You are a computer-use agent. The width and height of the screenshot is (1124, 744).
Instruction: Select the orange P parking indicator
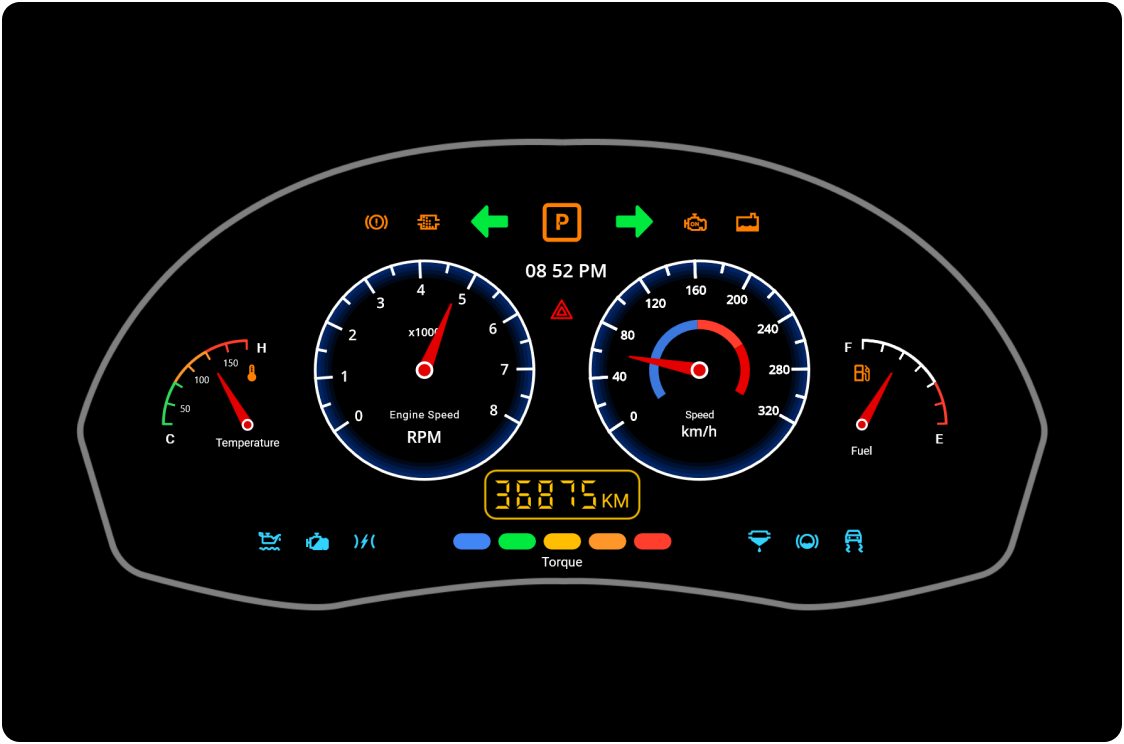pyautogui.click(x=562, y=222)
